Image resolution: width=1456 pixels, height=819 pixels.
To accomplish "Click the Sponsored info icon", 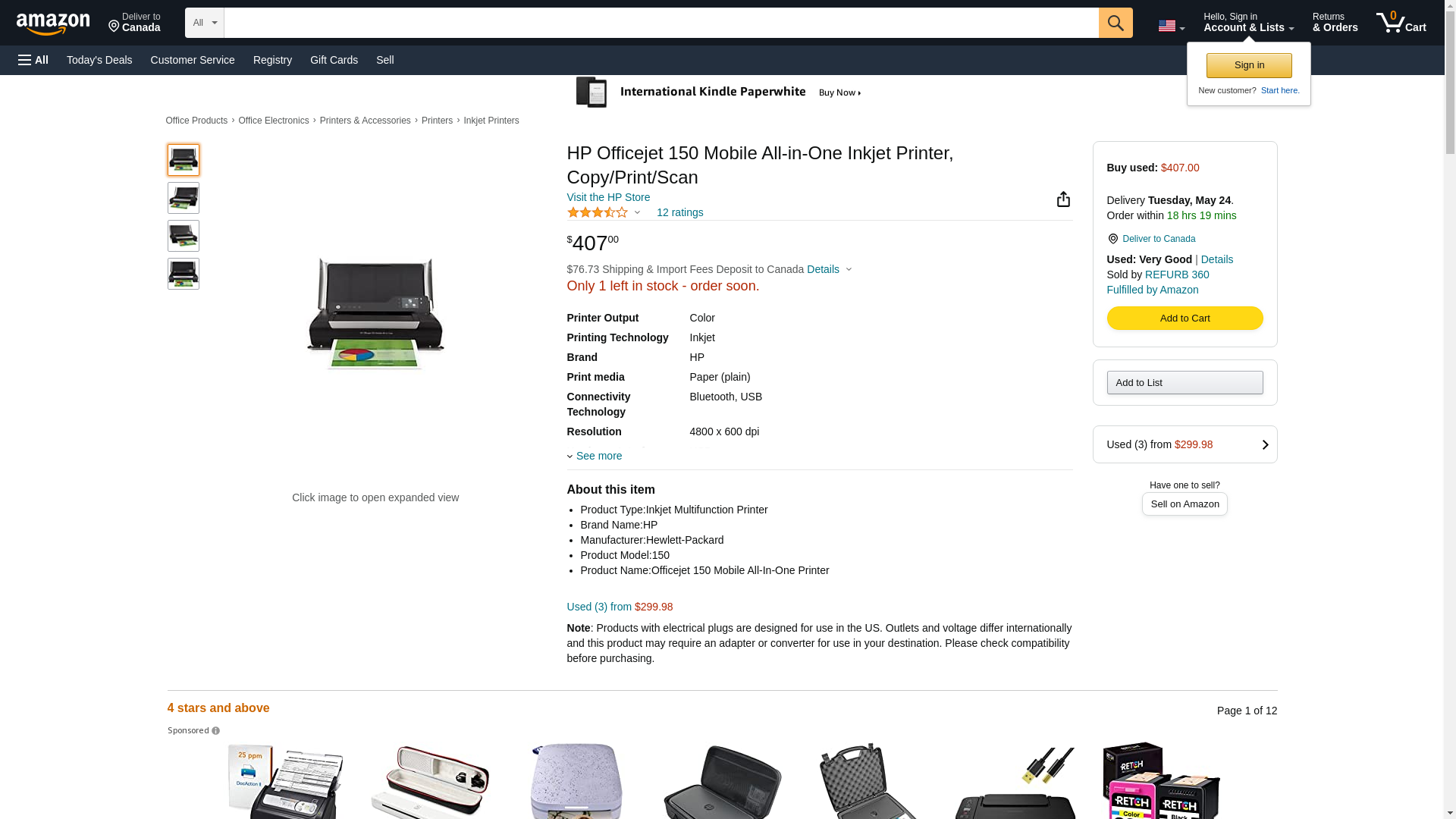I will pyautogui.click(x=216, y=731).
